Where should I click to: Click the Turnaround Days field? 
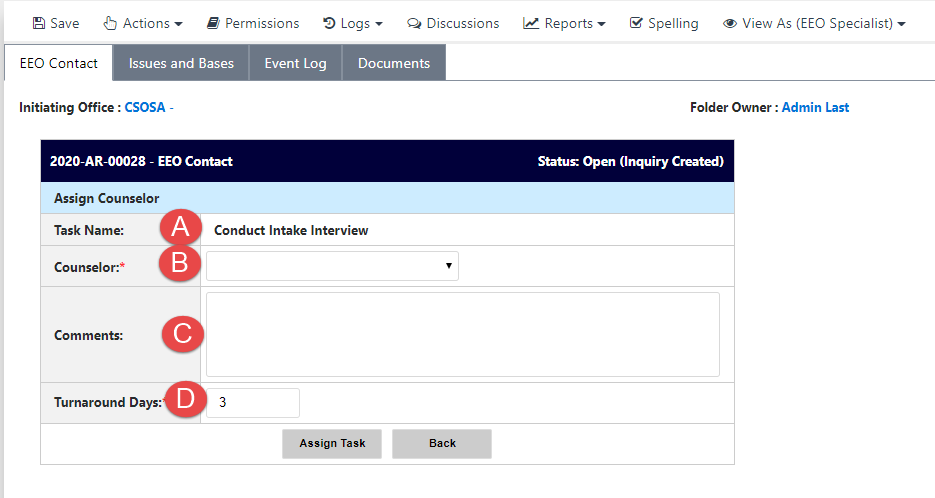[253, 403]
